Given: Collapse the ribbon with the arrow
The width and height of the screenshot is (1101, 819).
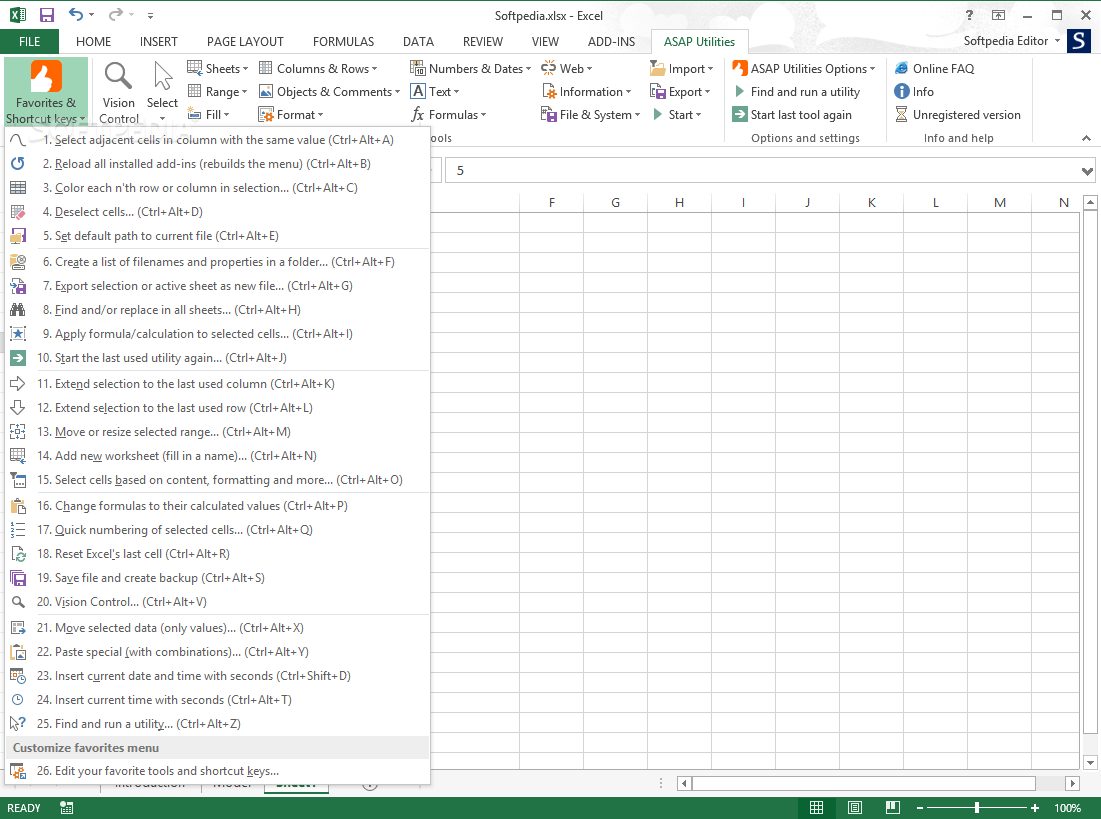Looking at the screenshot, I should tap(1086, 138).
